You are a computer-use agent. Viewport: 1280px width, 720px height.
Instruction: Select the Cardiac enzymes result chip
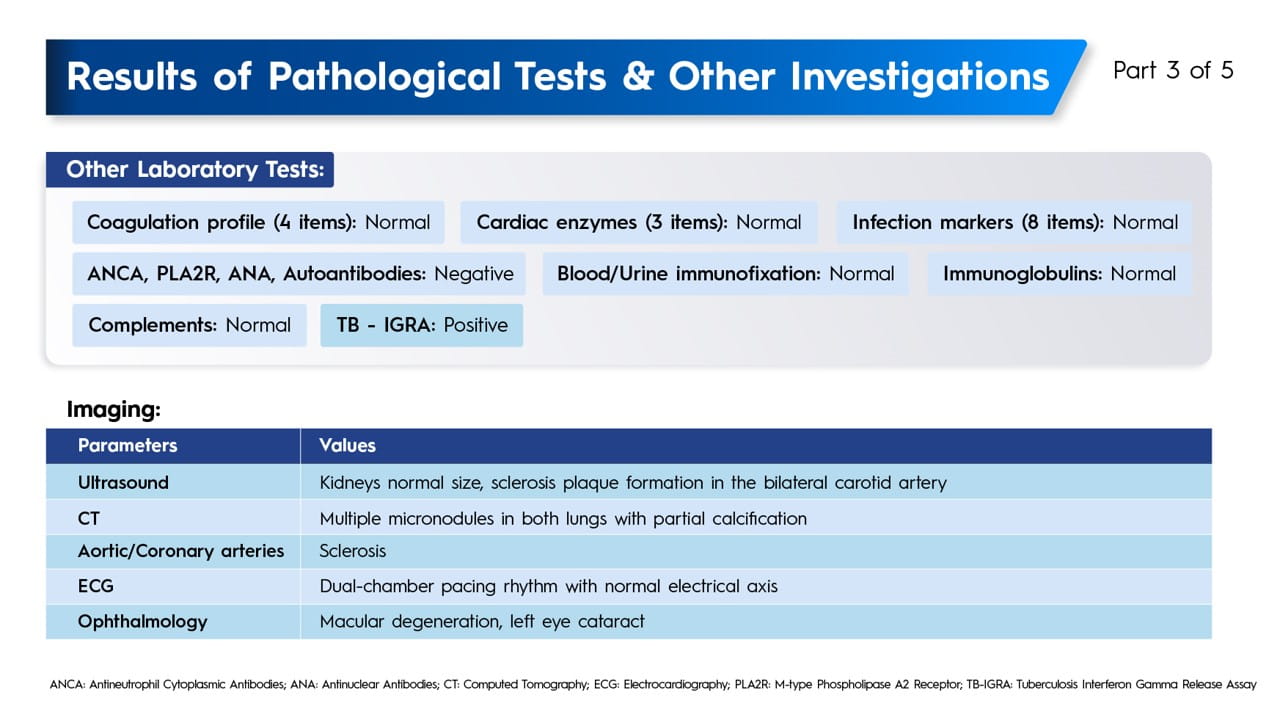[639, 222]
